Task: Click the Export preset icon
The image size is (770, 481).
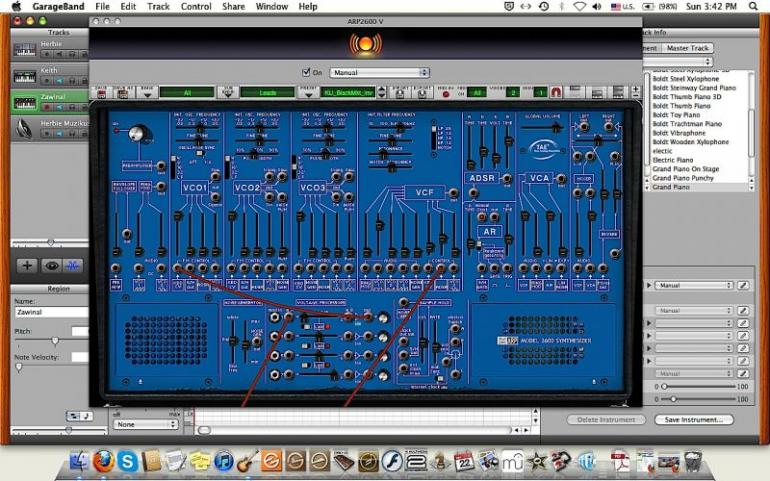Action: coord(421,92)
